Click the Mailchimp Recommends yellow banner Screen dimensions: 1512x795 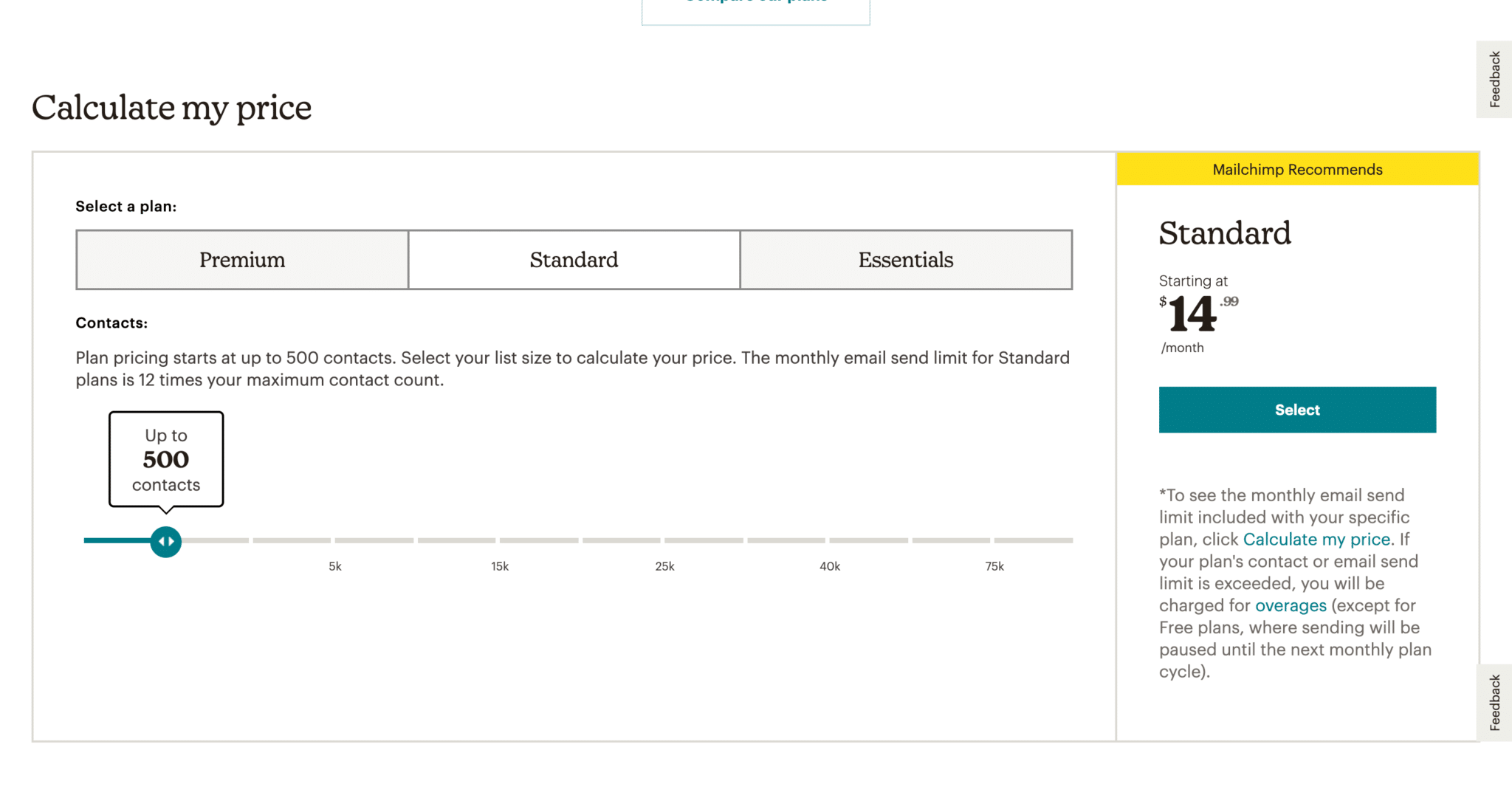pyautogui.click(x=1297, y=169)
